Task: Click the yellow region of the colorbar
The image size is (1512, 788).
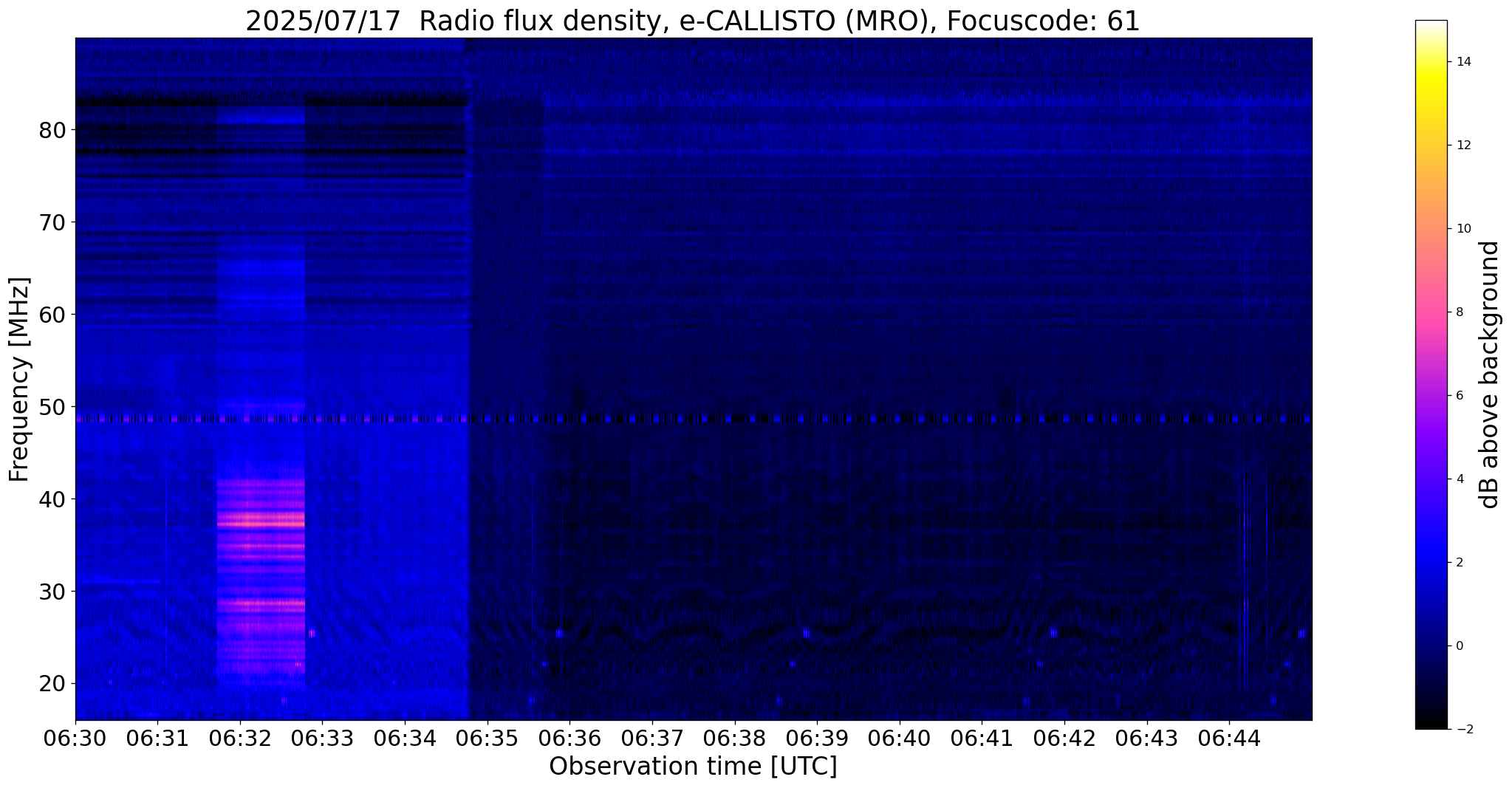Action: tap(1431, 83)
